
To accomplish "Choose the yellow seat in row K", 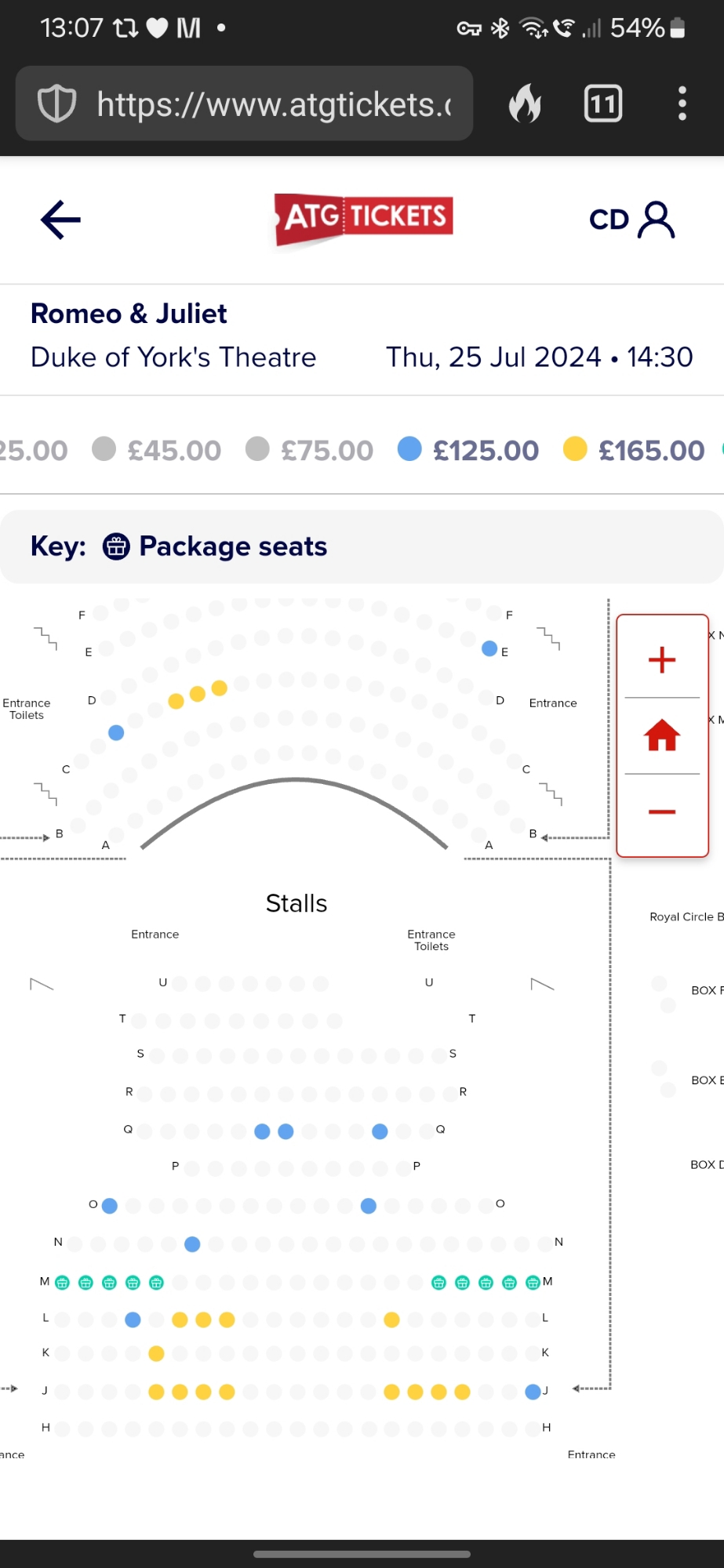I will (x=156, y=1353).
